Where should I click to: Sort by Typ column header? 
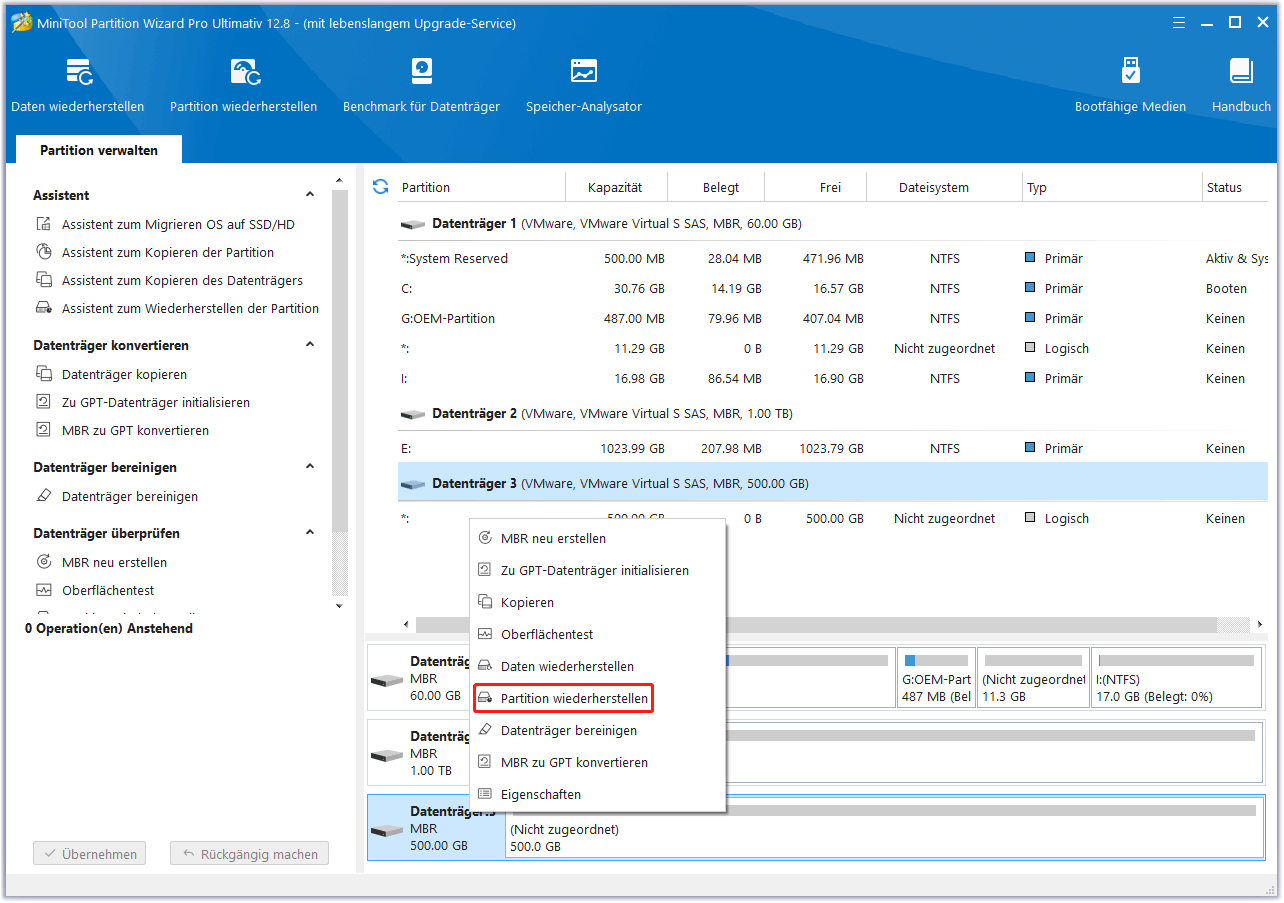pyautogui.click(x=1112, y=187)
